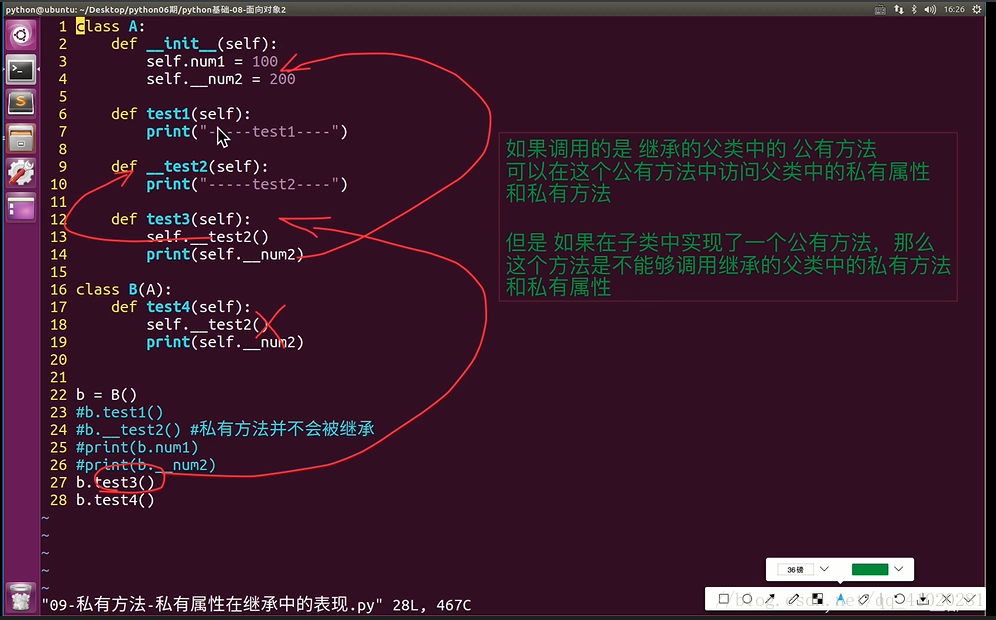
Task: Click 'def test1(self):' on line 6
Action: tap(180, 114)
